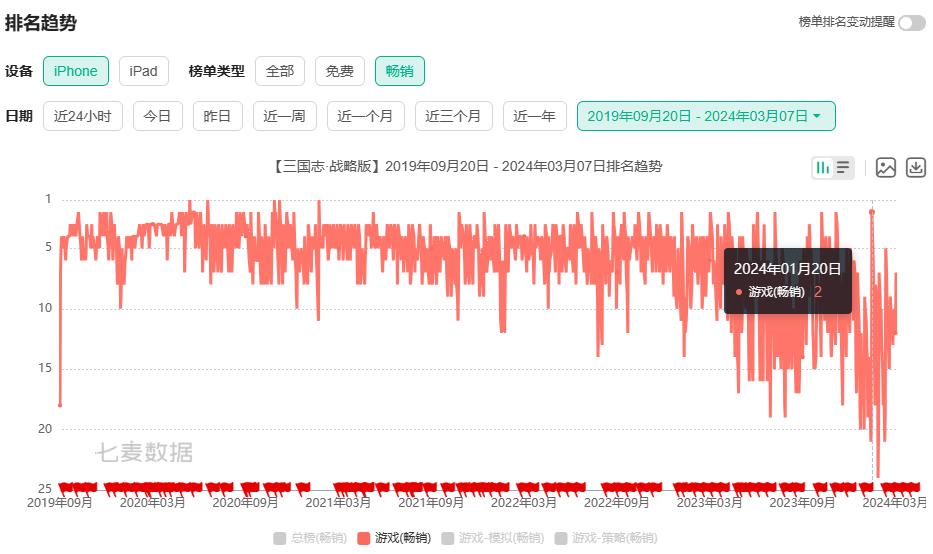
Task: Select the iPhone device tab
Action: coord(76,71)
